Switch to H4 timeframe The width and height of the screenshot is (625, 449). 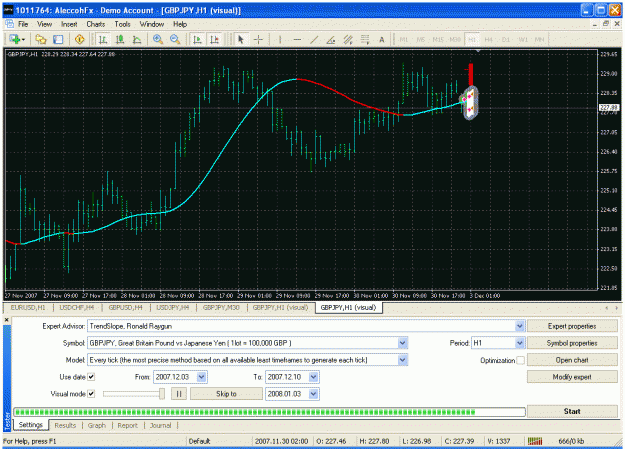(488, 39)
